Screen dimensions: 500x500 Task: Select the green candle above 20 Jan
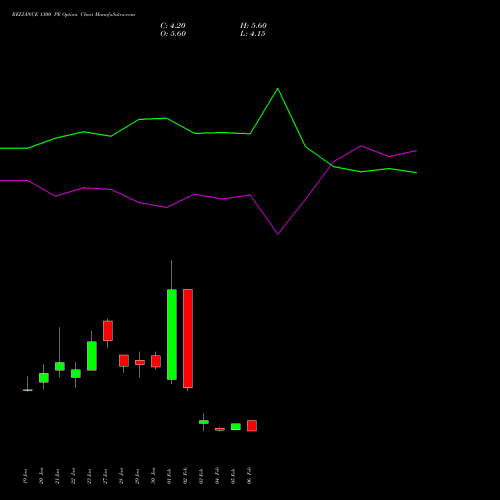[x=44, y=378]
